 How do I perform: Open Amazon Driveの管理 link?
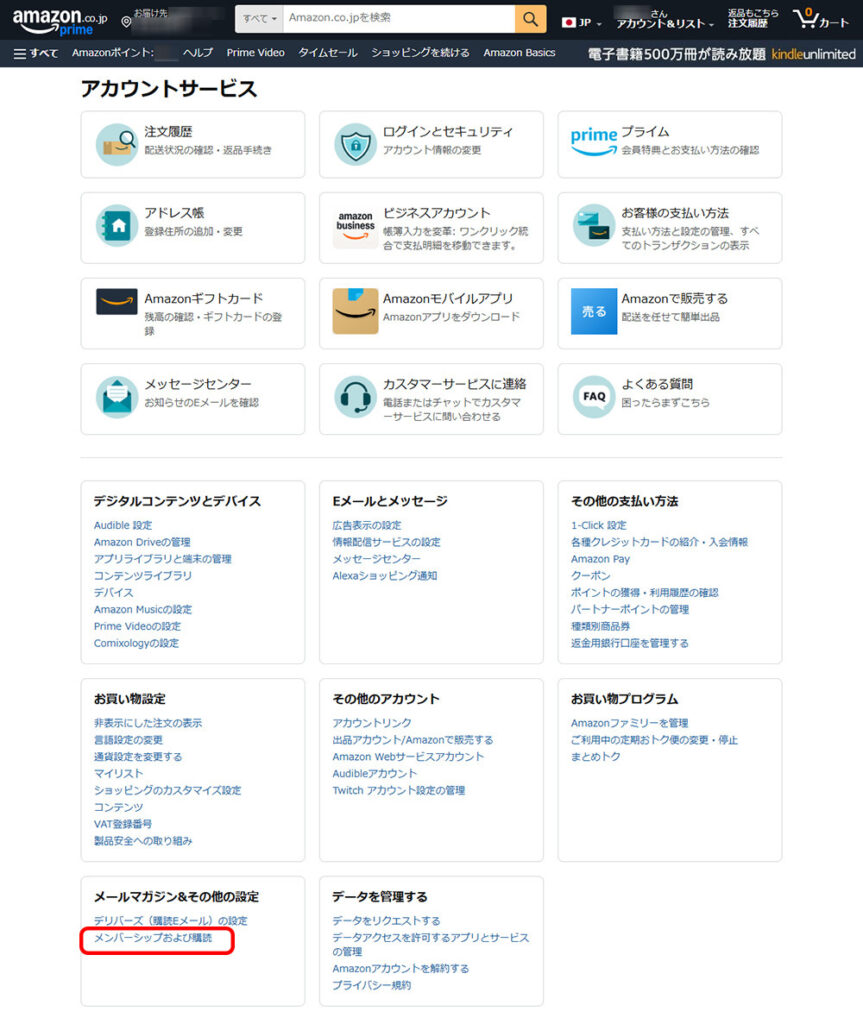click(142, 542)
